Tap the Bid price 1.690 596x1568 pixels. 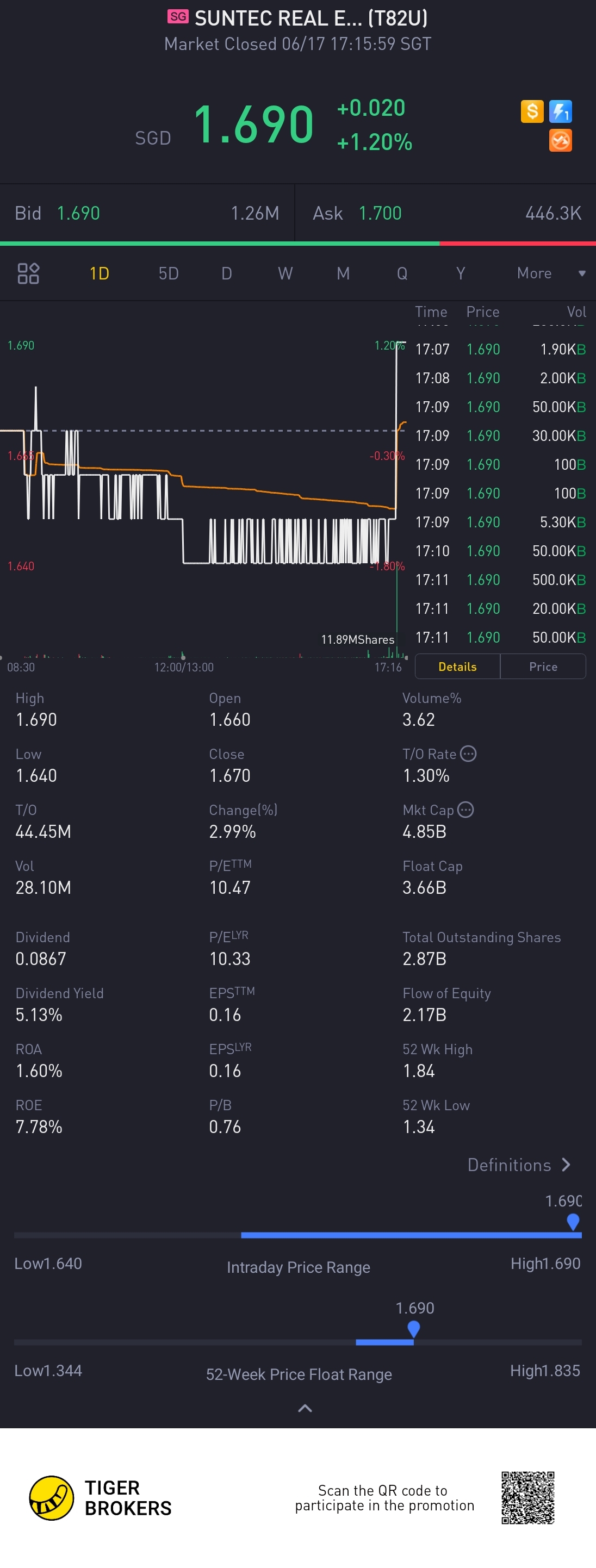click(78, 213)
